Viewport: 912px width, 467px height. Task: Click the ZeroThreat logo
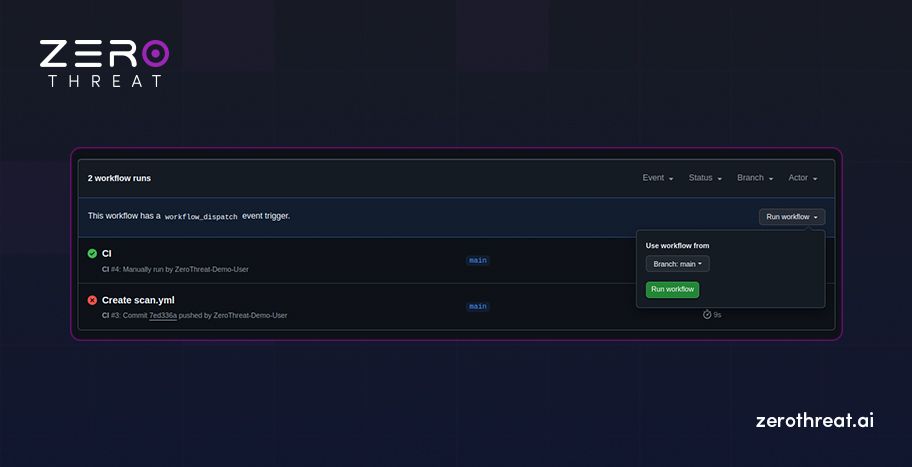104,63
